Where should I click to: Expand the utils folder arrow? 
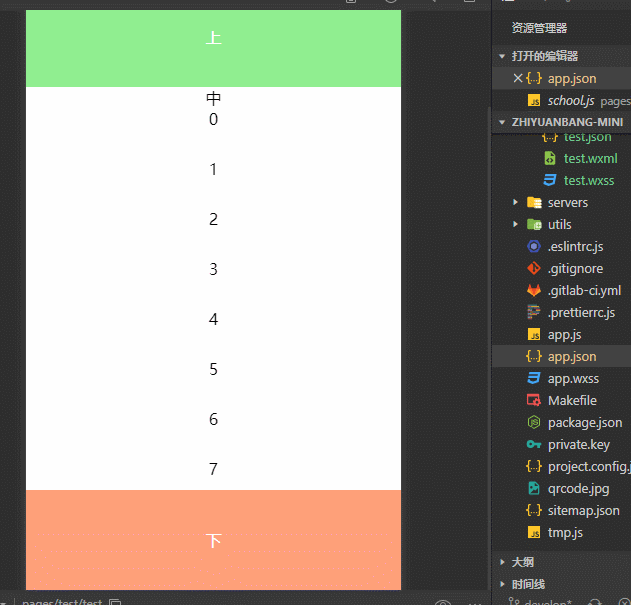click(x=516, y=224)
